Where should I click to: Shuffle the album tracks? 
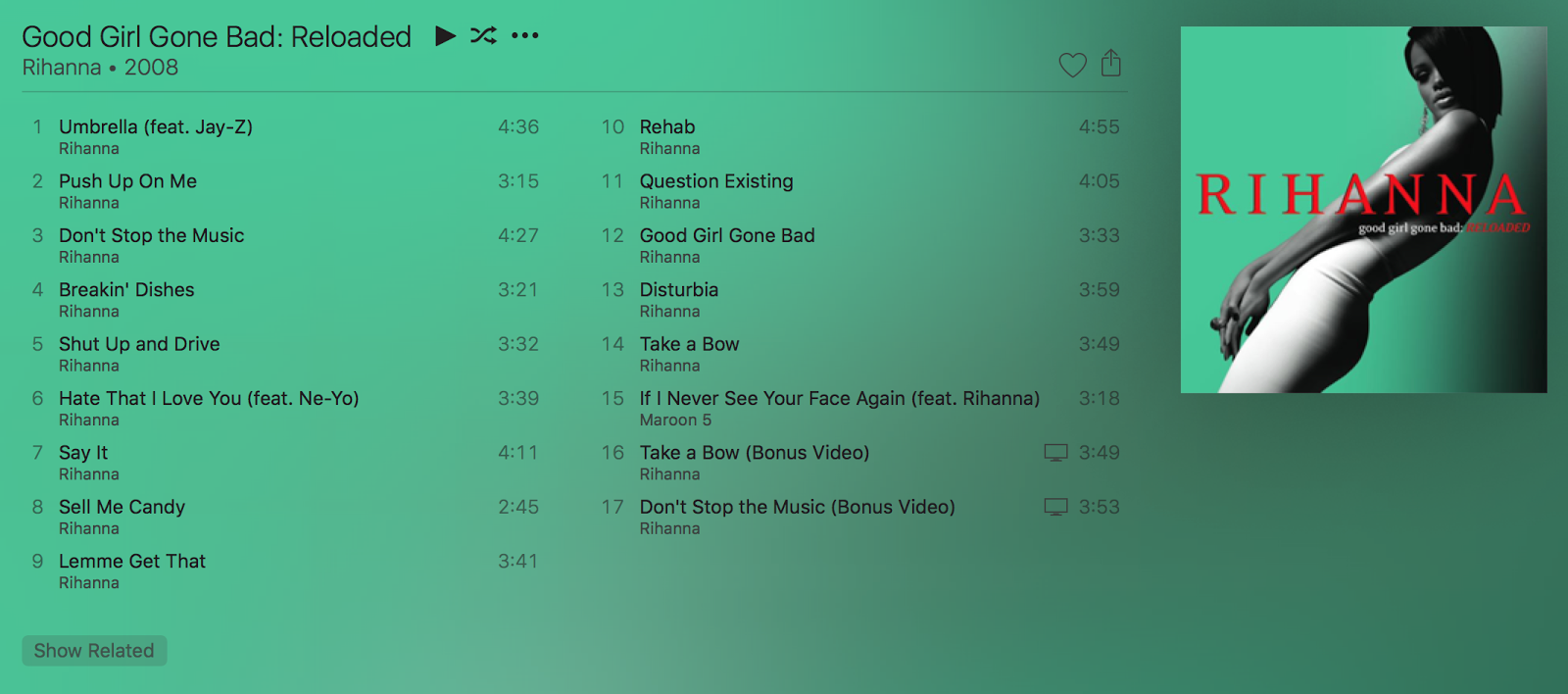coord(483,36)
